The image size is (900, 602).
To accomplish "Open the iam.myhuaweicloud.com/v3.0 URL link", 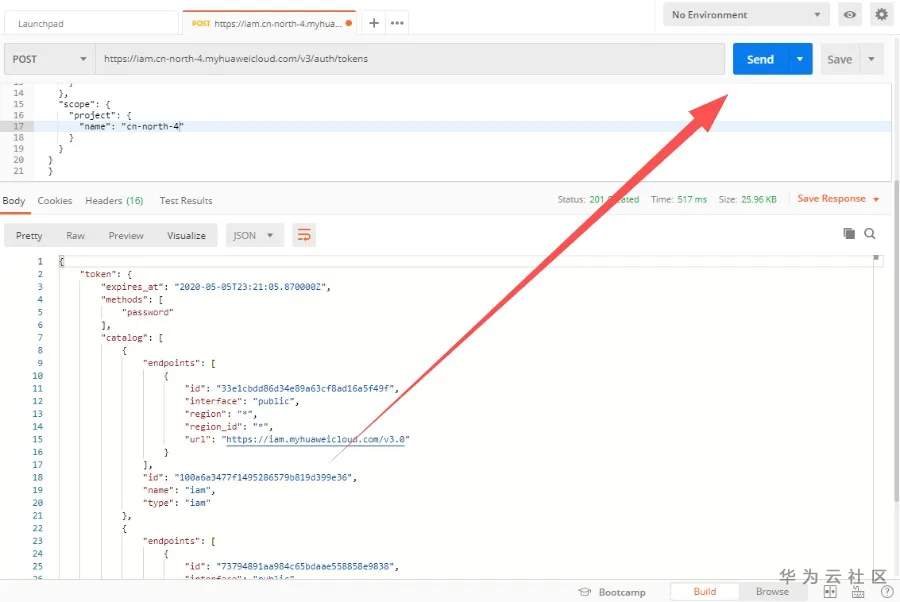I will pos(317,440).
